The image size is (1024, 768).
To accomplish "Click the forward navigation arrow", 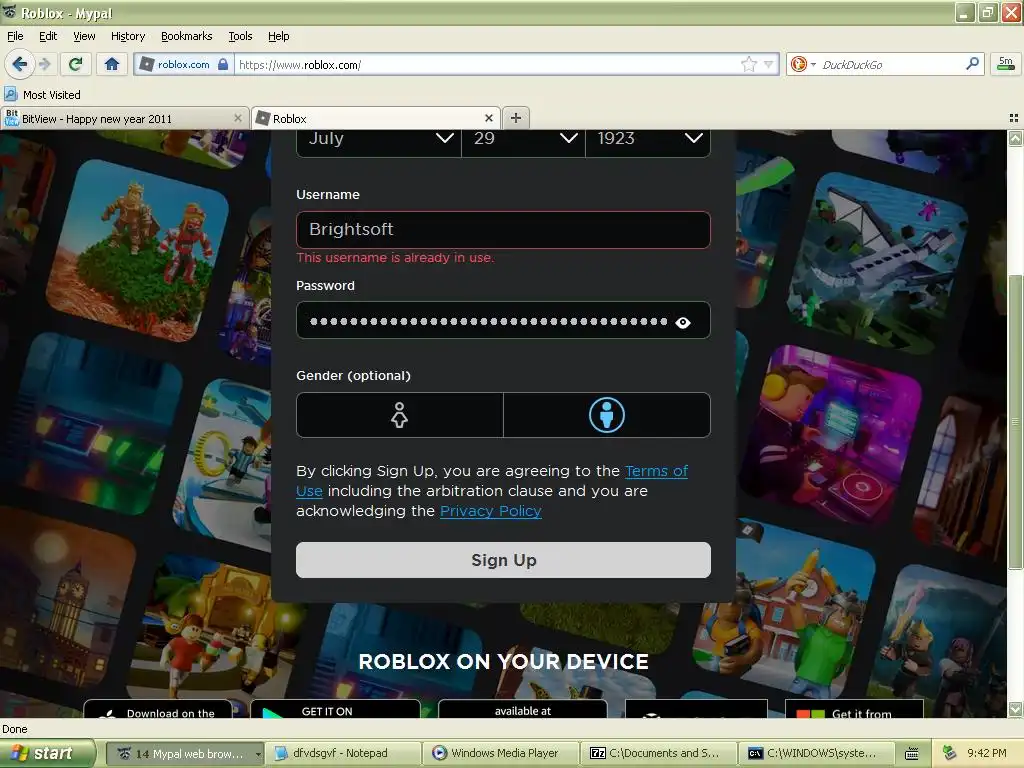I will 44,64.
